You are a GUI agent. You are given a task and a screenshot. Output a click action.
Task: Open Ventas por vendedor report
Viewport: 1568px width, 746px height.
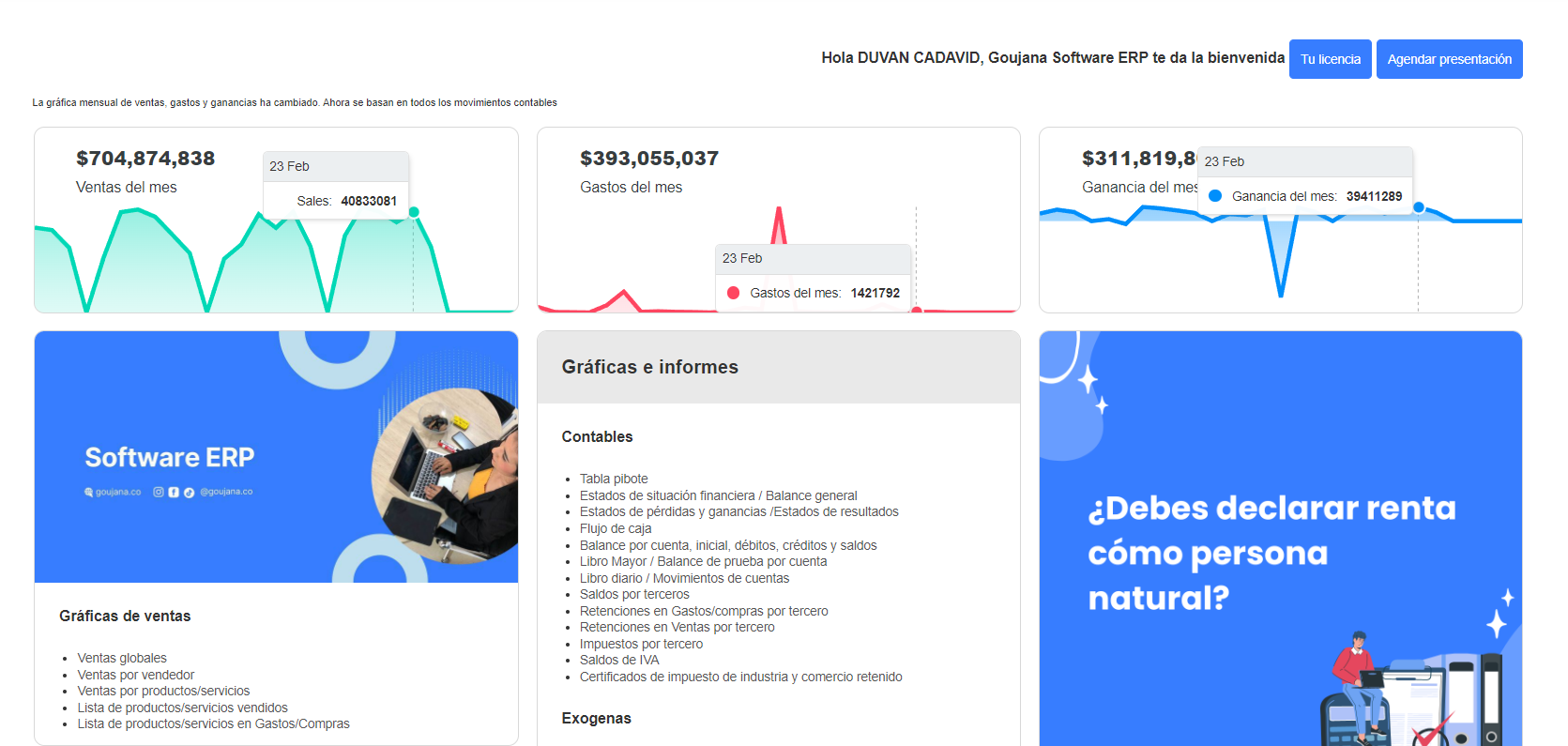point(136,675)
